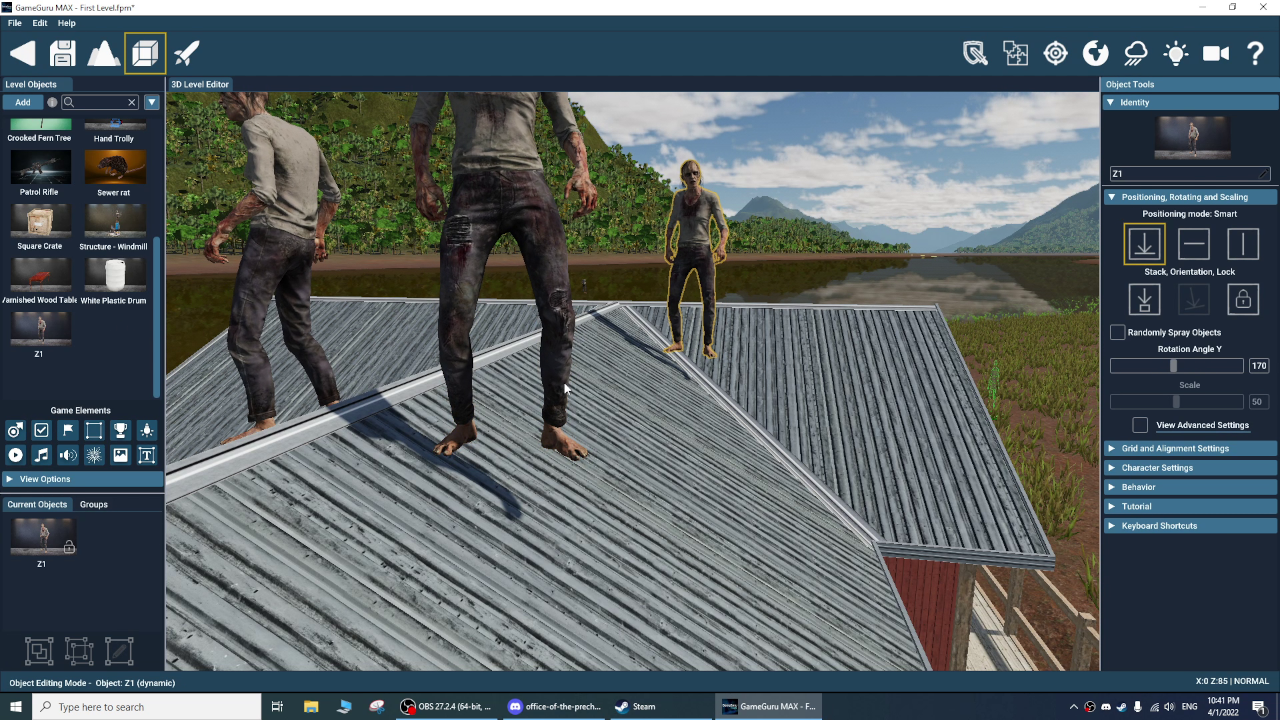
Task: Enable Randomly Spray Objects checkbox
Action: coord(1117,332)
